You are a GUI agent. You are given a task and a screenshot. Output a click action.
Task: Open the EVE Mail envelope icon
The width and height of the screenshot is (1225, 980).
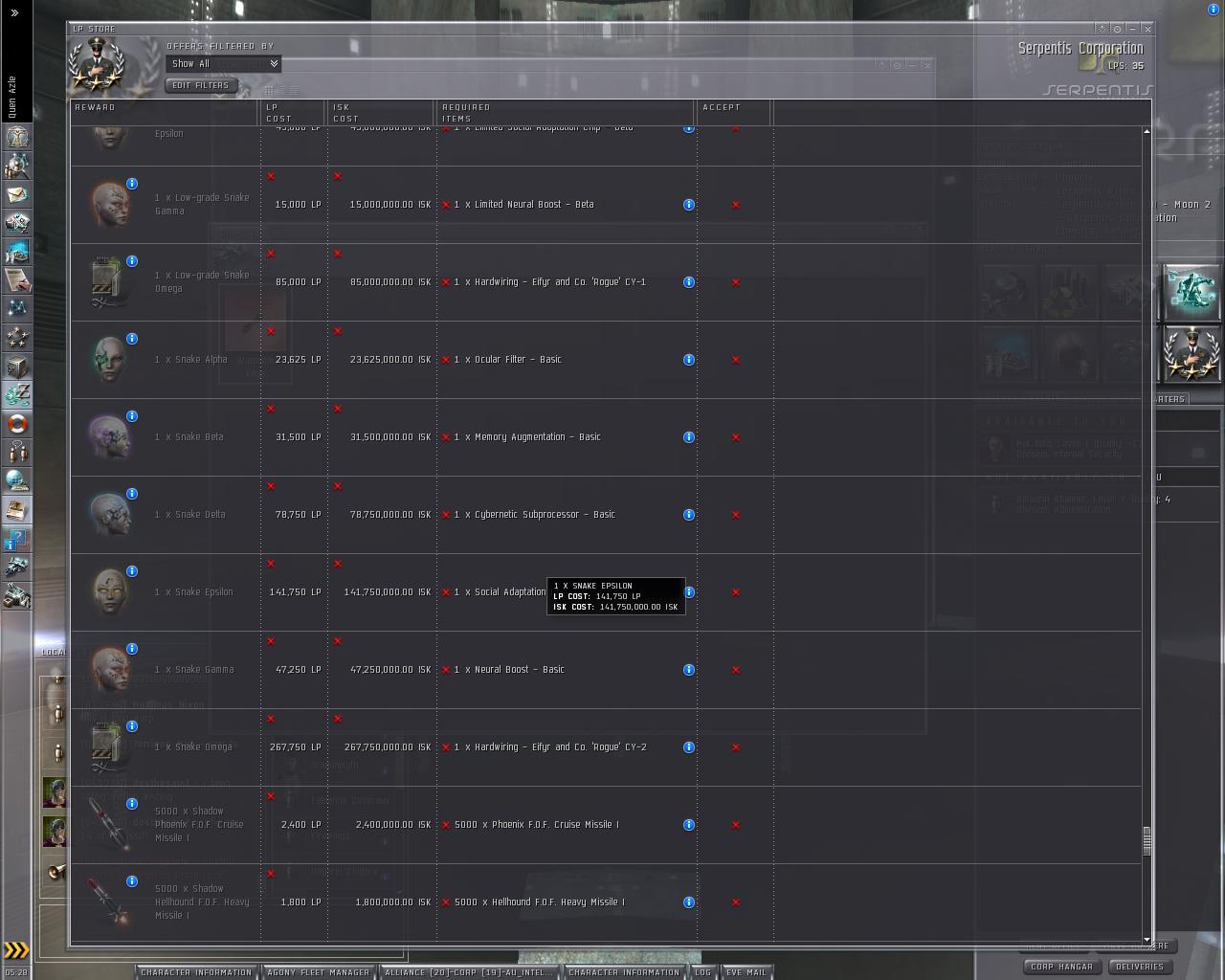pos(17,194)
